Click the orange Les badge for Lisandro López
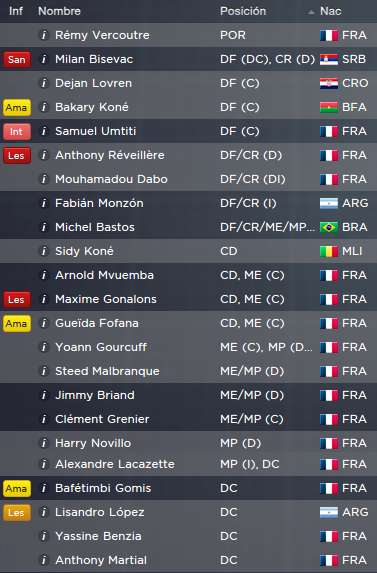This screenshot has height=573, width=377. (x=16, y=513)
